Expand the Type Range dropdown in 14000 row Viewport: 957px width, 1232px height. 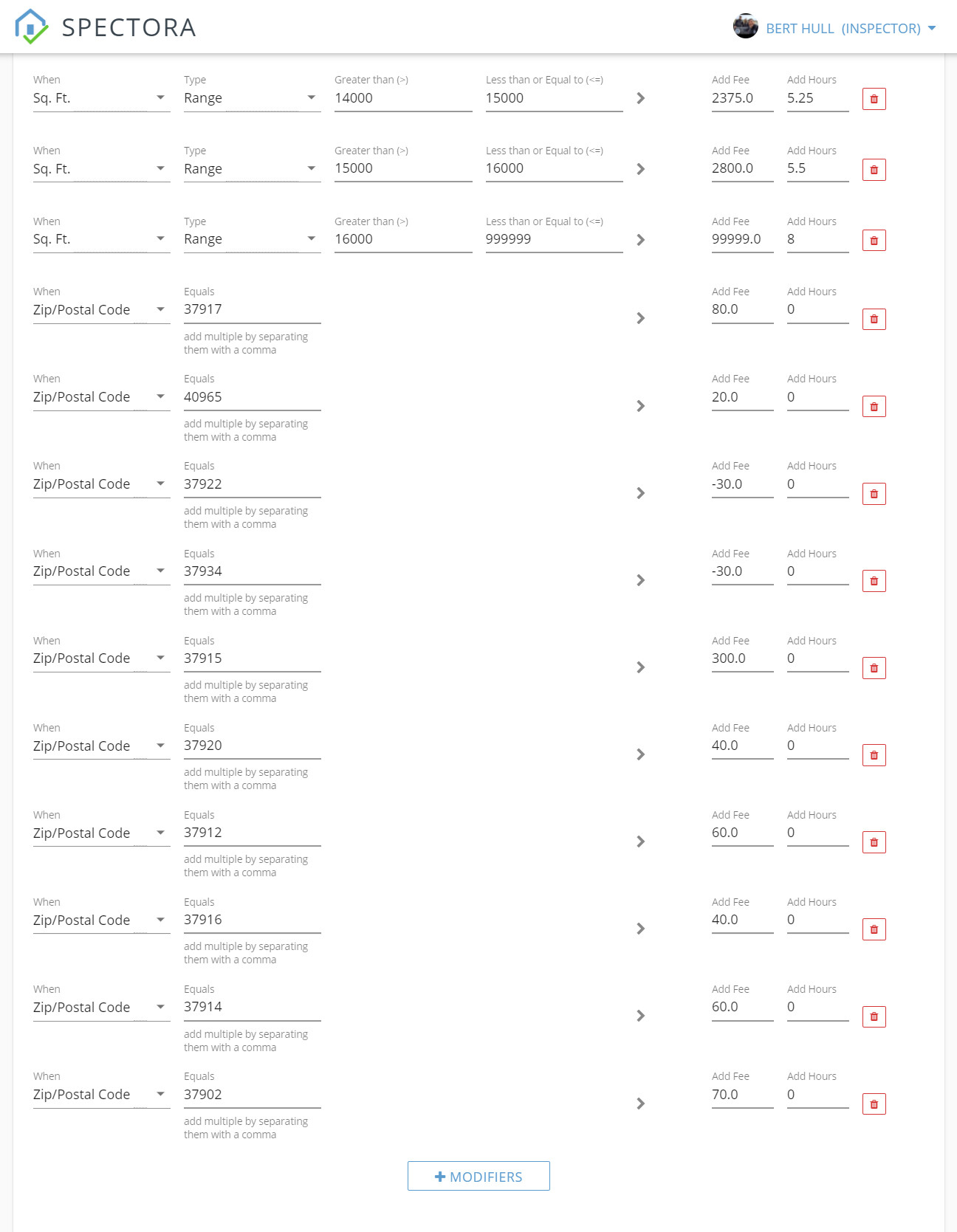pos(252,98)
